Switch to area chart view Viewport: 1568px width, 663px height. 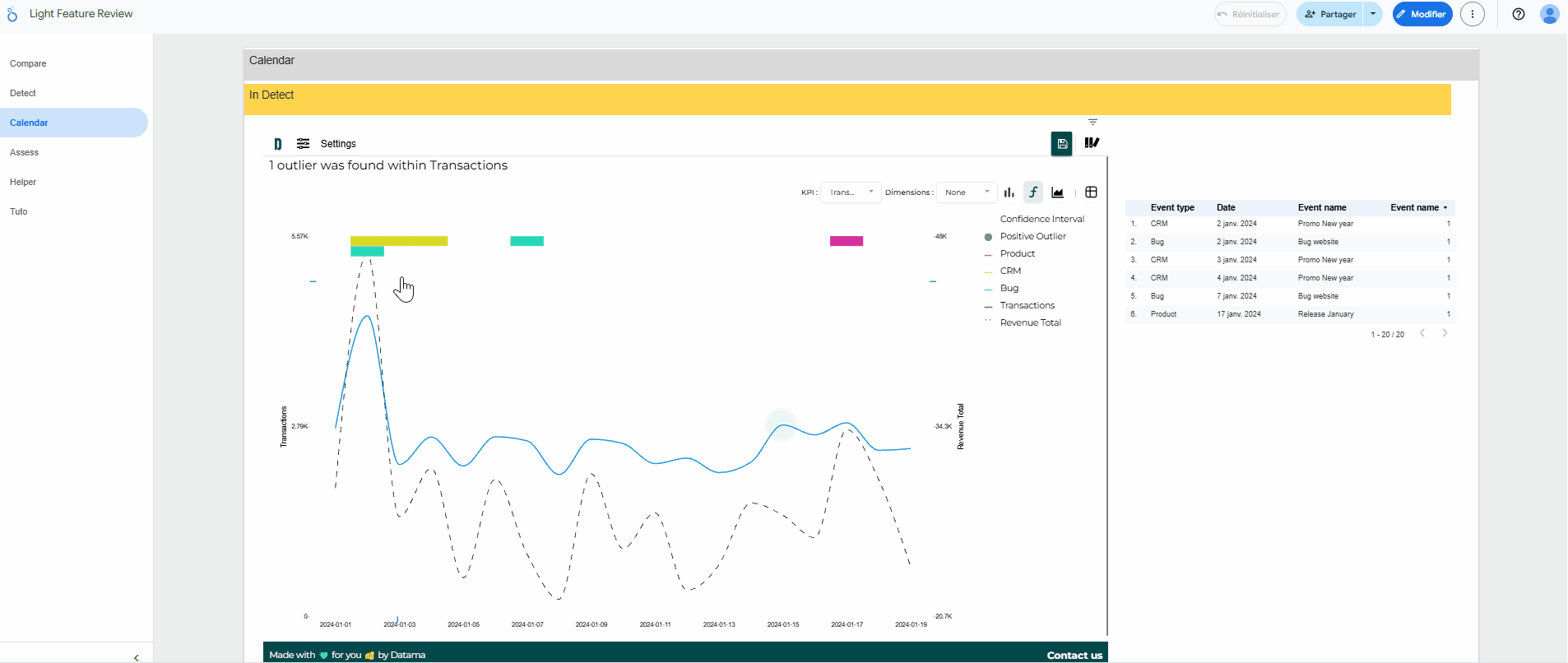pyautogui.click(x=1058, y=192)
